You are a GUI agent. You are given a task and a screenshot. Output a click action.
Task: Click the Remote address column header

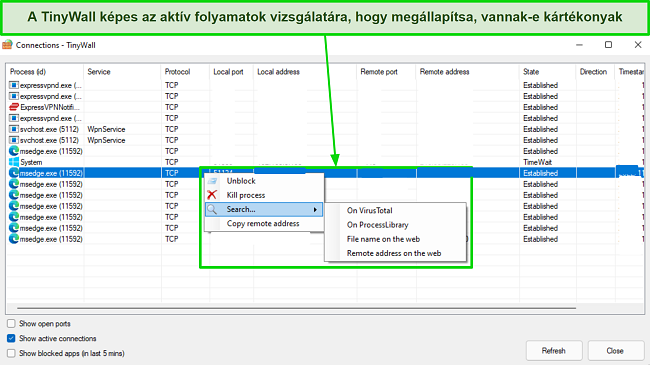pyautogui.click(x=468, y=72)
